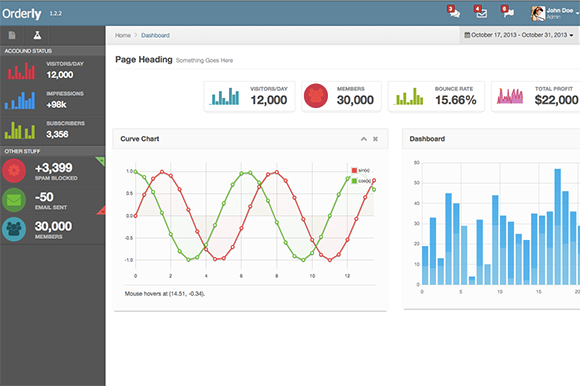Viewport: 580px width, 386px height.
Task: Collapse the Curve Chart panel
Action: (x=364, y=139)
